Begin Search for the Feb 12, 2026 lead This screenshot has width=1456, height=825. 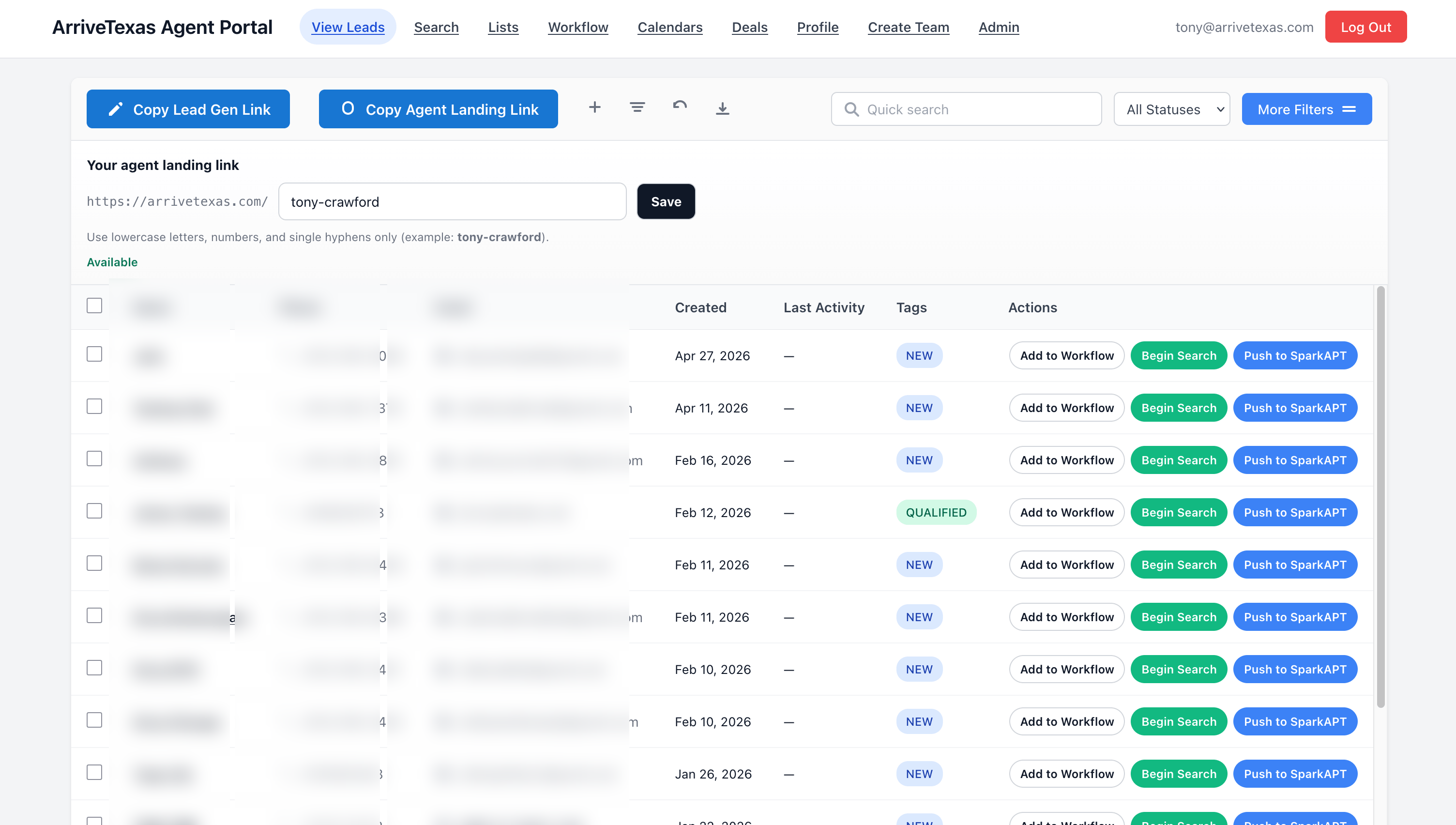(1179, 512)
